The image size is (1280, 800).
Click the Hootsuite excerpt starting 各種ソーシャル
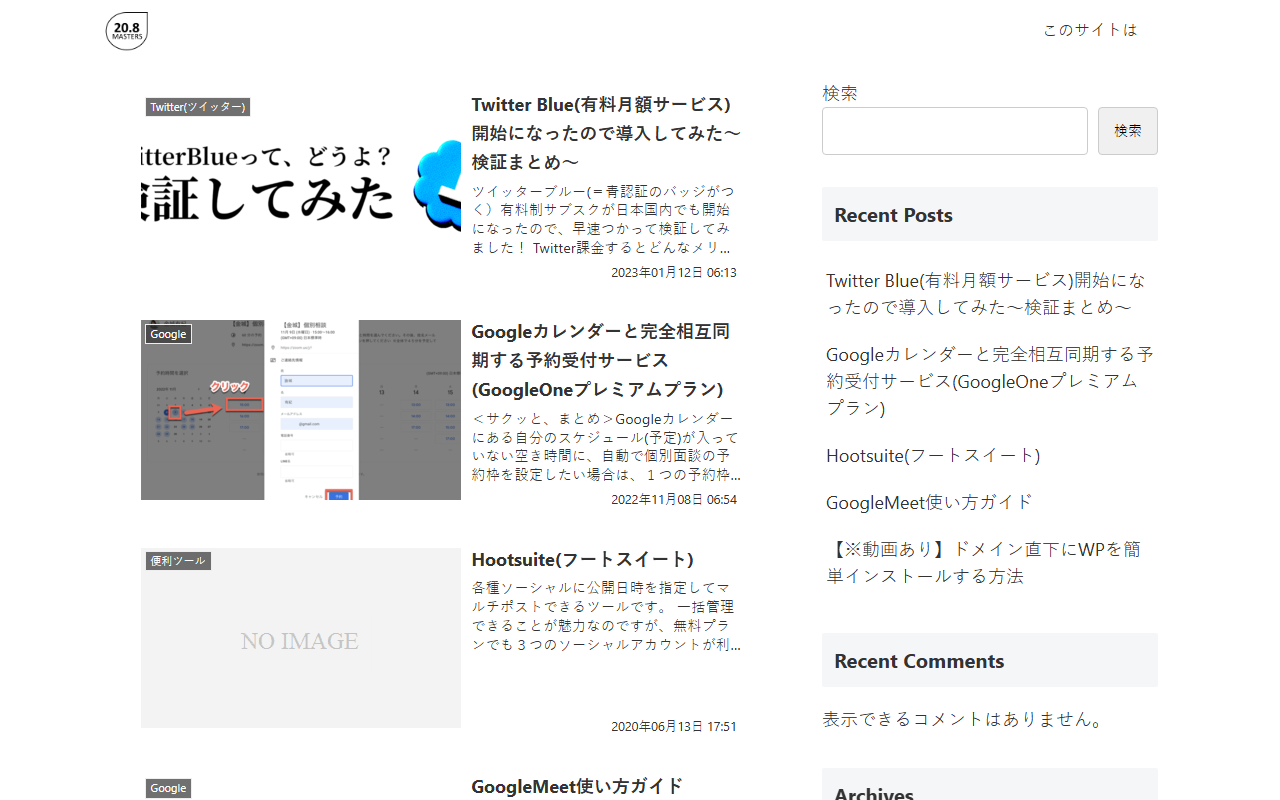point(606,616)
